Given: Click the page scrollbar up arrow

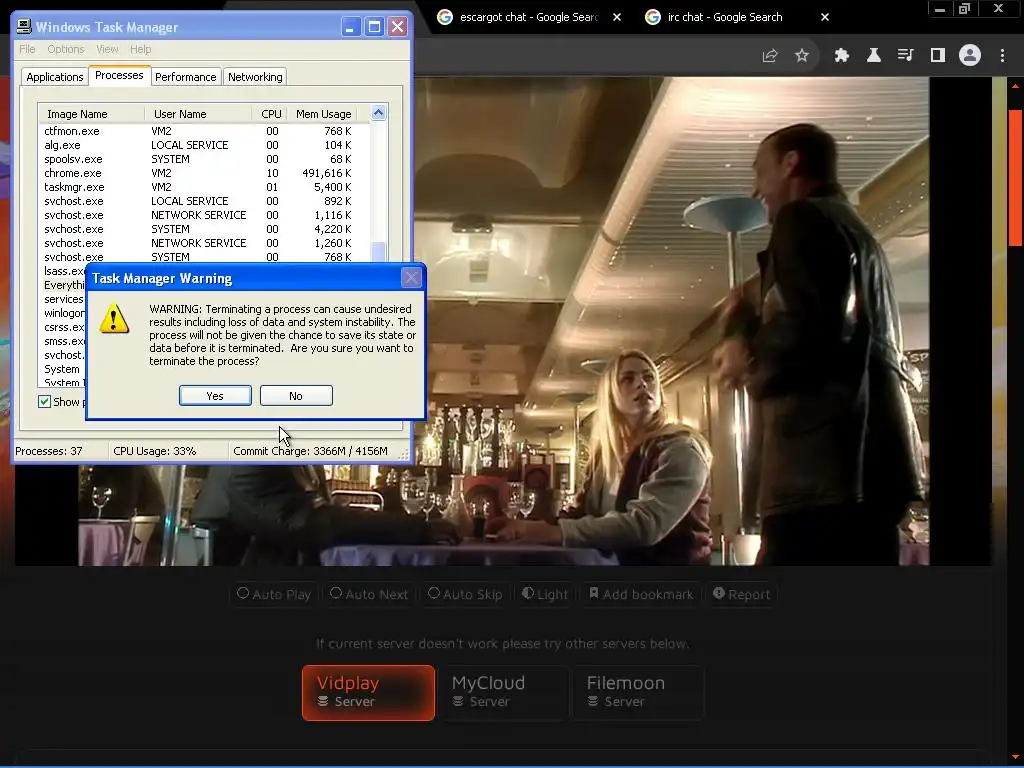Looking at the screenshot, I should [x=1016, y=86].
